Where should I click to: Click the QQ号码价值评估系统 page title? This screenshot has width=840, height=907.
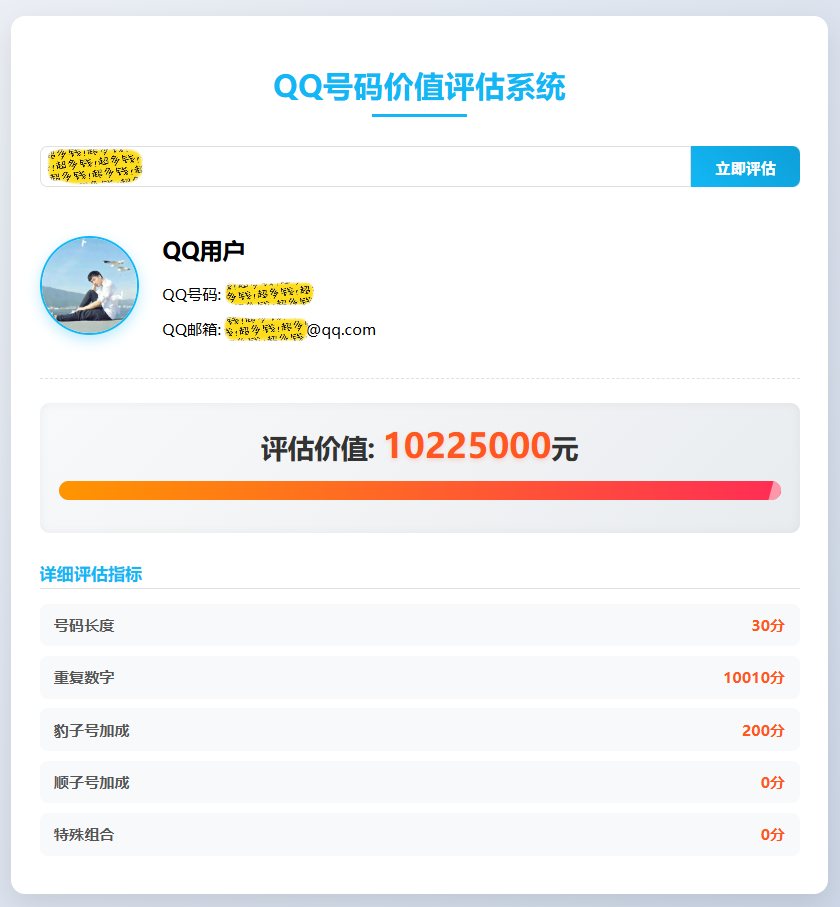tap(419, 87)
